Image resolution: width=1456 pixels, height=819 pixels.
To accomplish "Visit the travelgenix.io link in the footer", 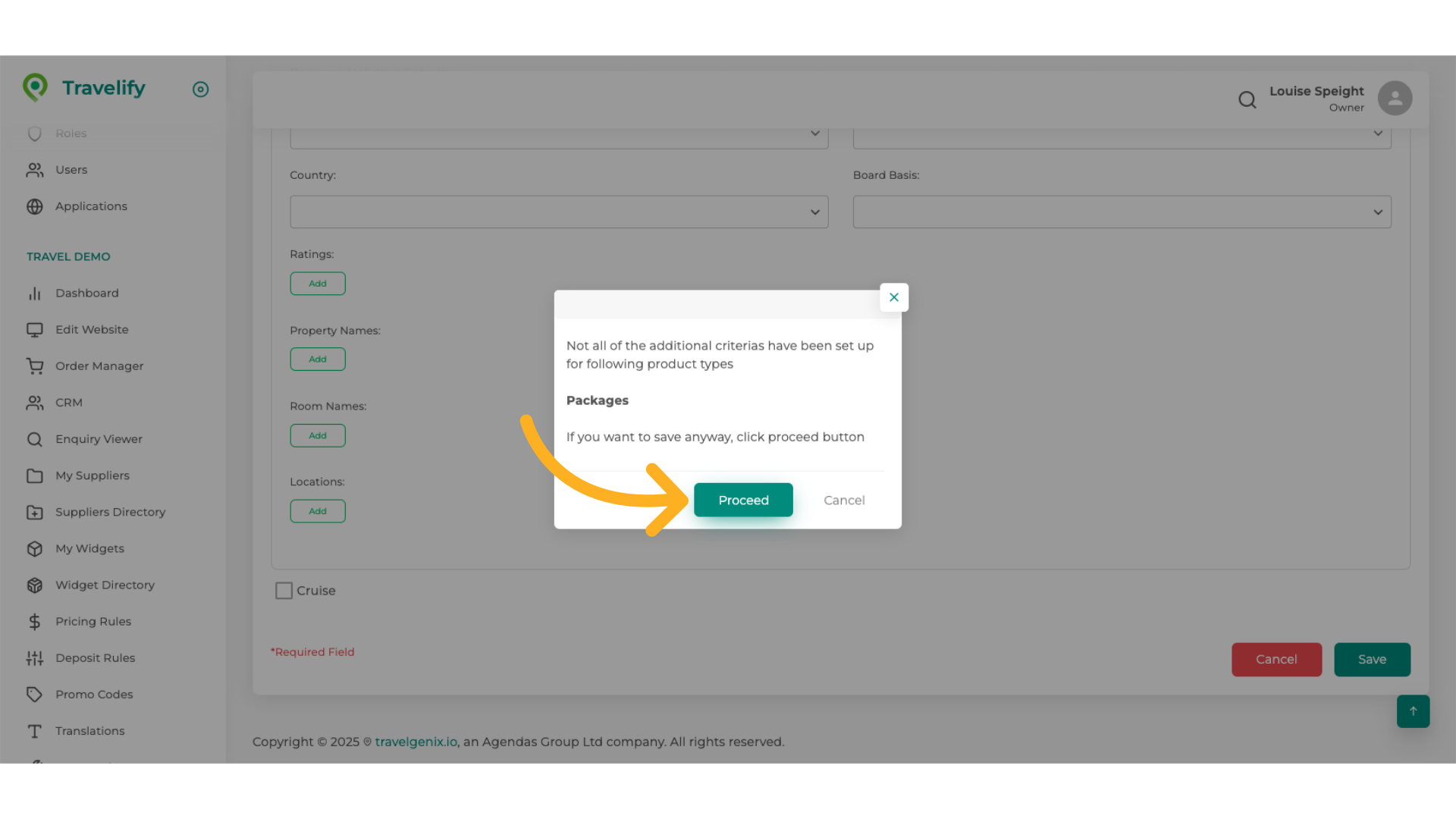I will 416,742.
